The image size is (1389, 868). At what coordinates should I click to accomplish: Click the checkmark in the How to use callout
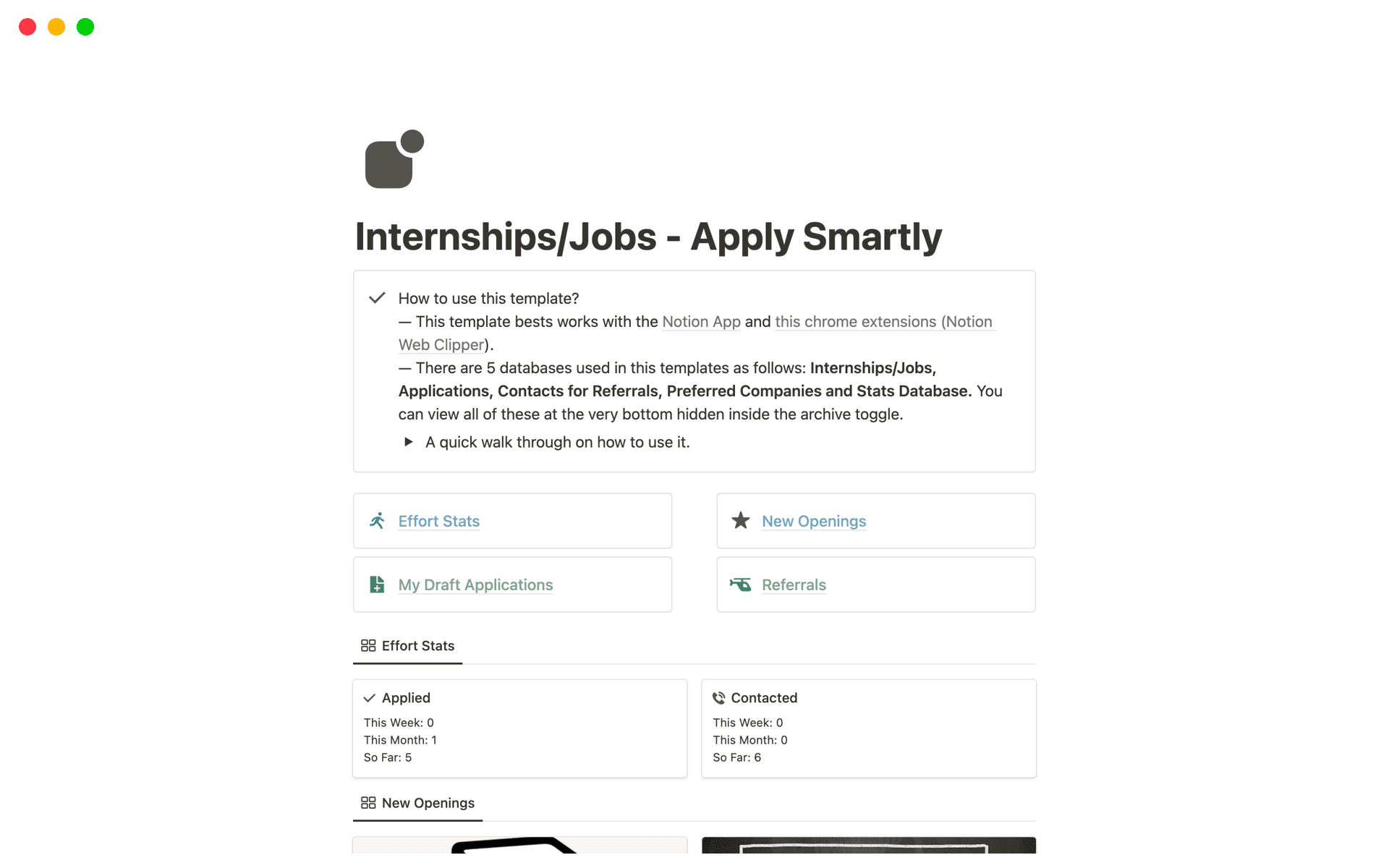377,298
